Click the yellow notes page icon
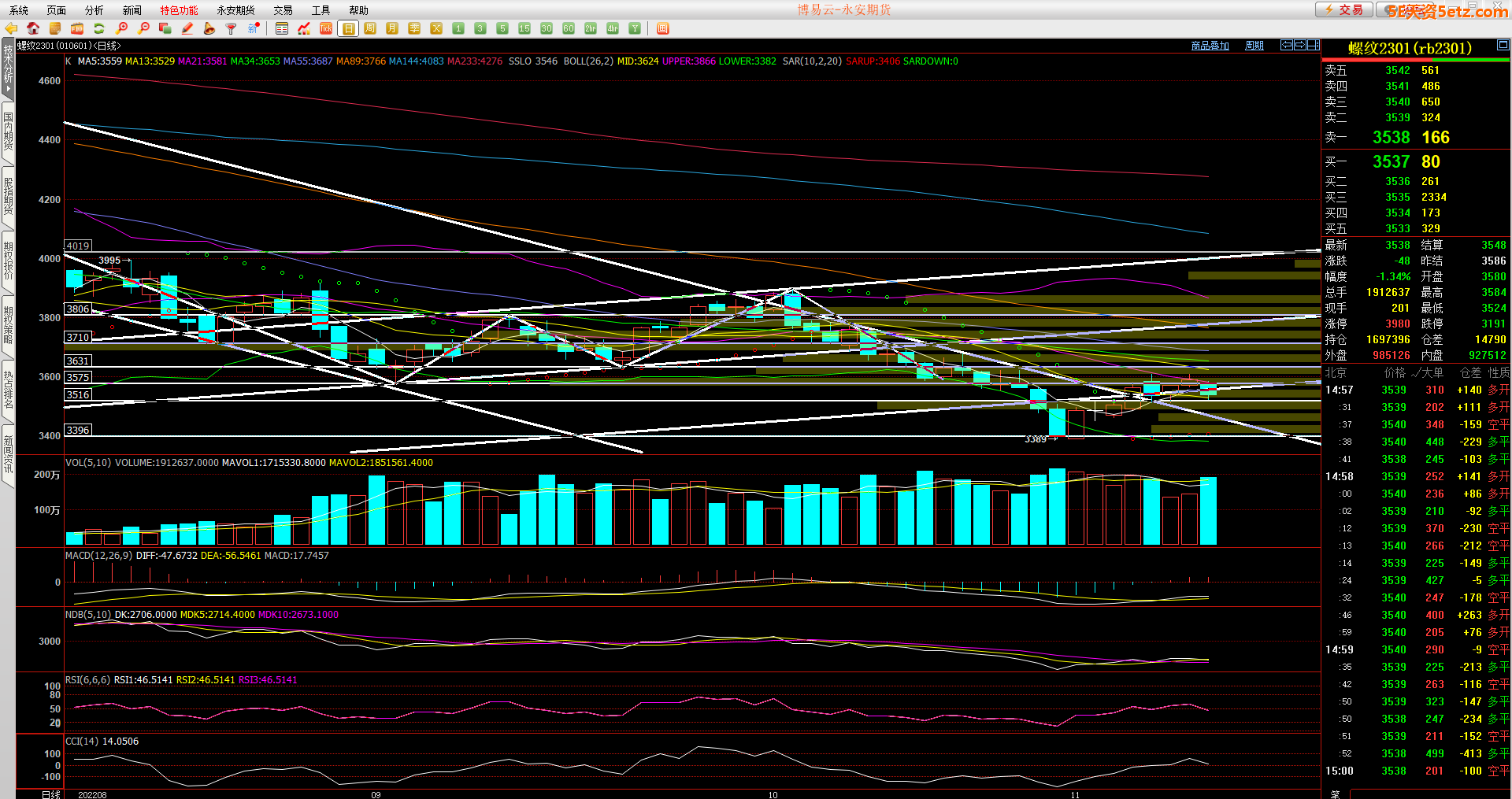Image resolution: width=1512 pixels, height=799 pixels. (x=55, y=28)
